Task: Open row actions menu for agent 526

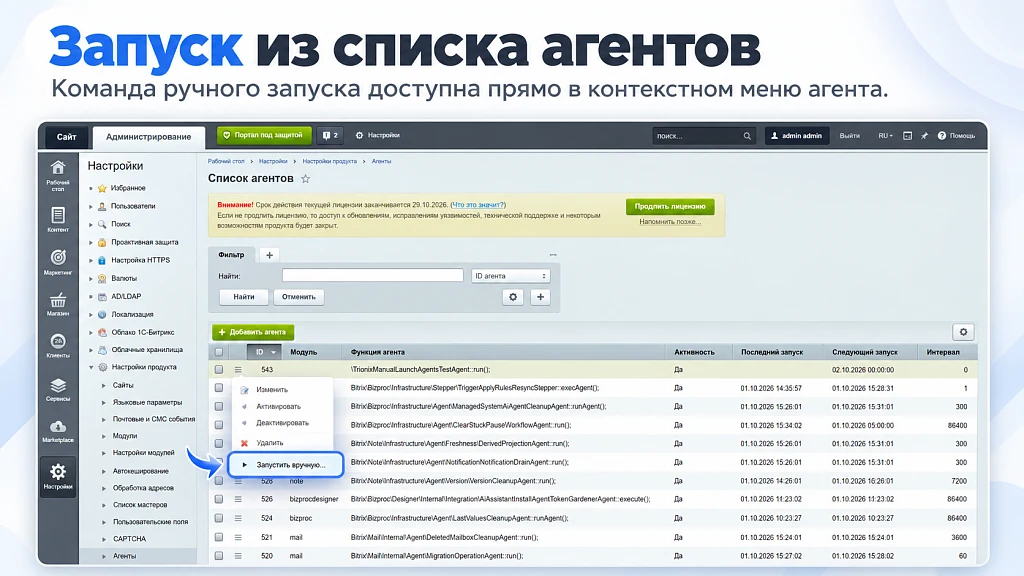Action: point(238,499)
